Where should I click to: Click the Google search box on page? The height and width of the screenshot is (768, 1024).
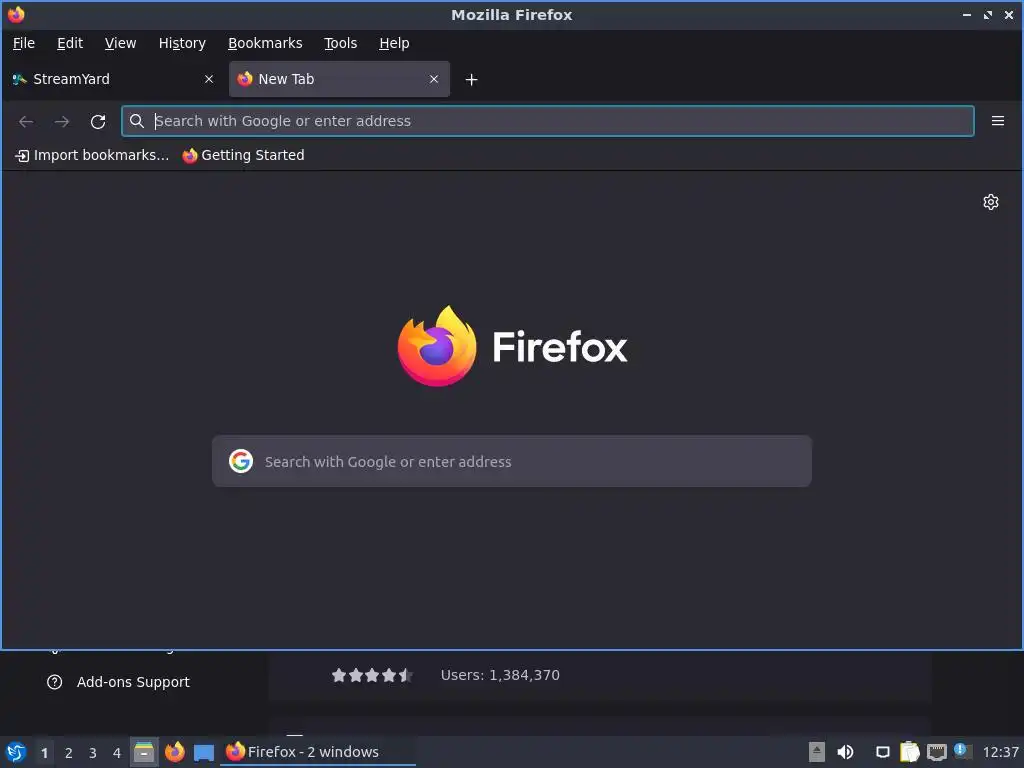(512, 461)
